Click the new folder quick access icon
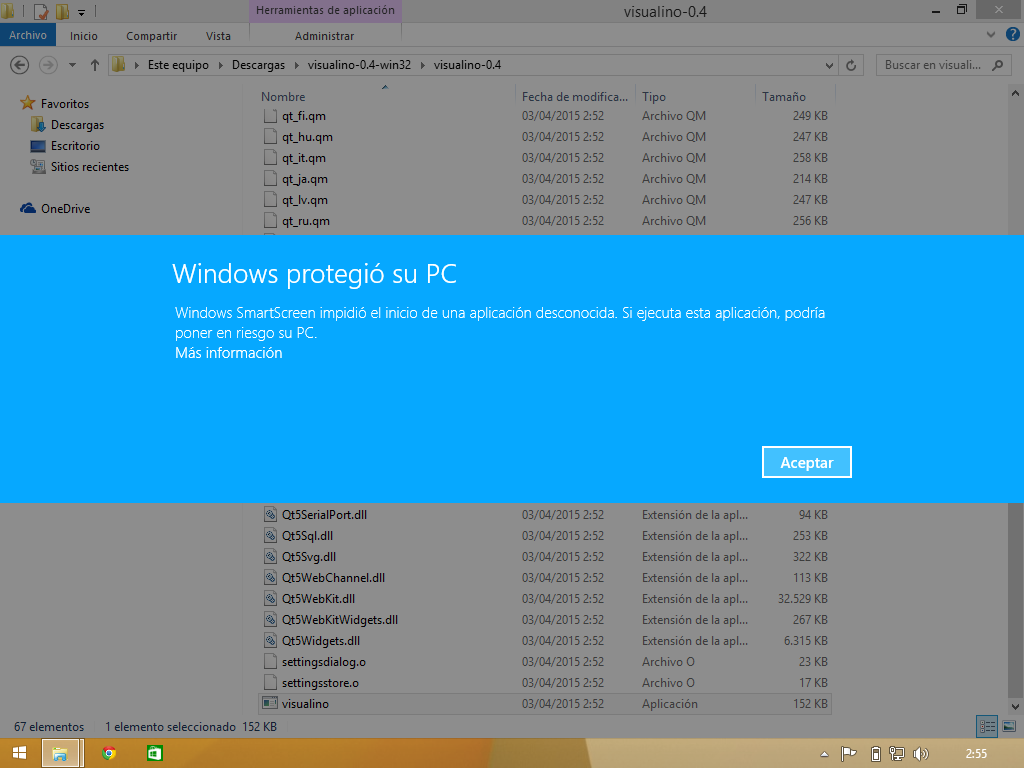The height and width of the screenshot is (768, 1024). pos(62,11)
